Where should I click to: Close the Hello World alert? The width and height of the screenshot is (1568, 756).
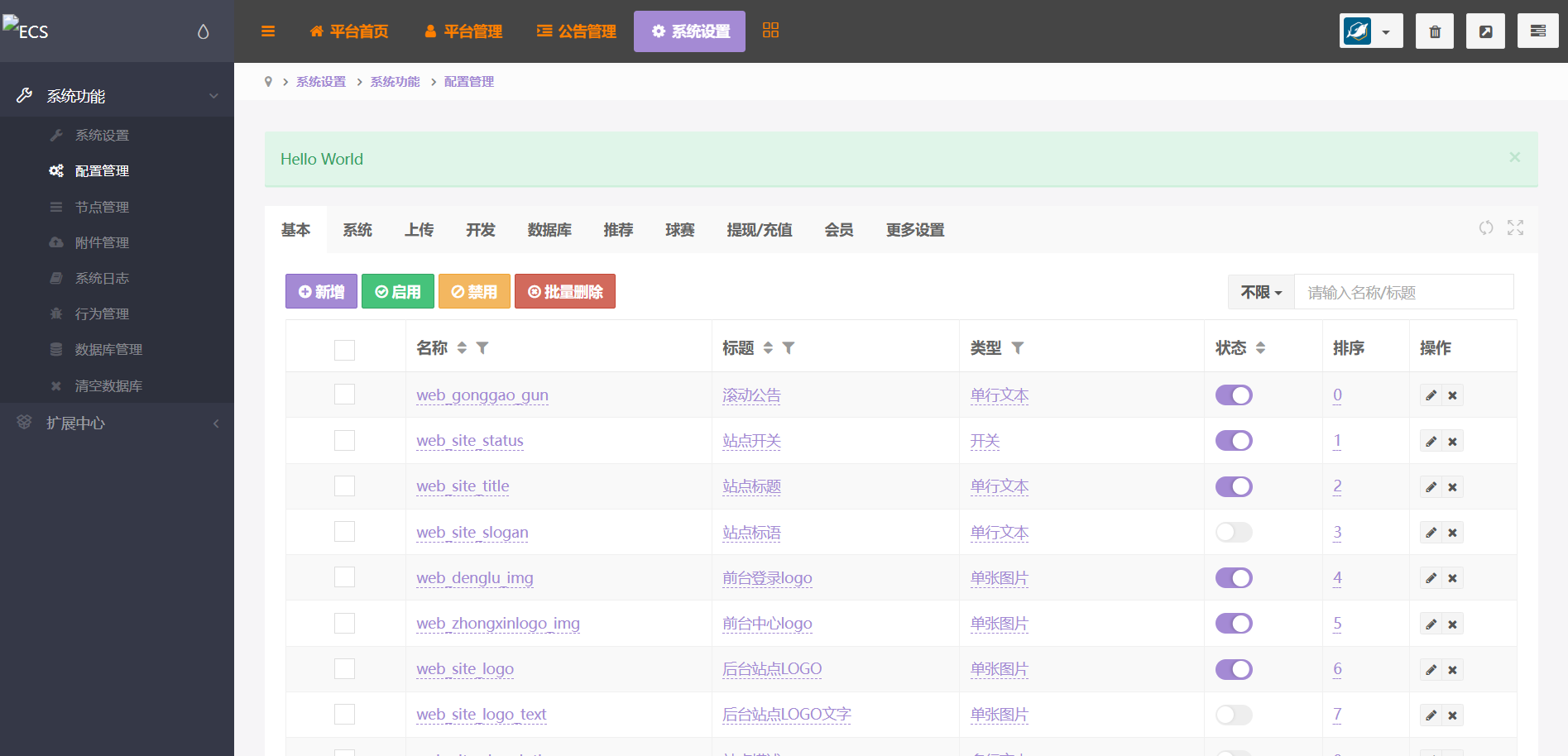point(1514,157)
